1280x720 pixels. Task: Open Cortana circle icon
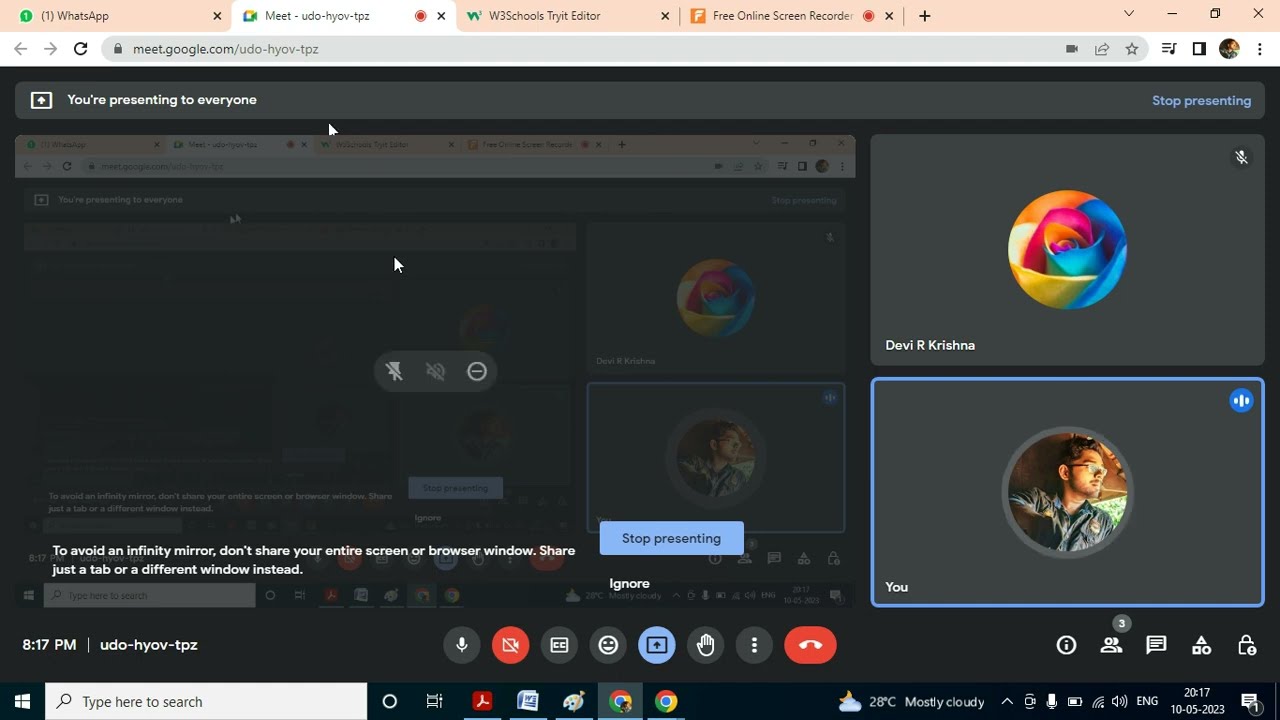click(x=390, y=702)
